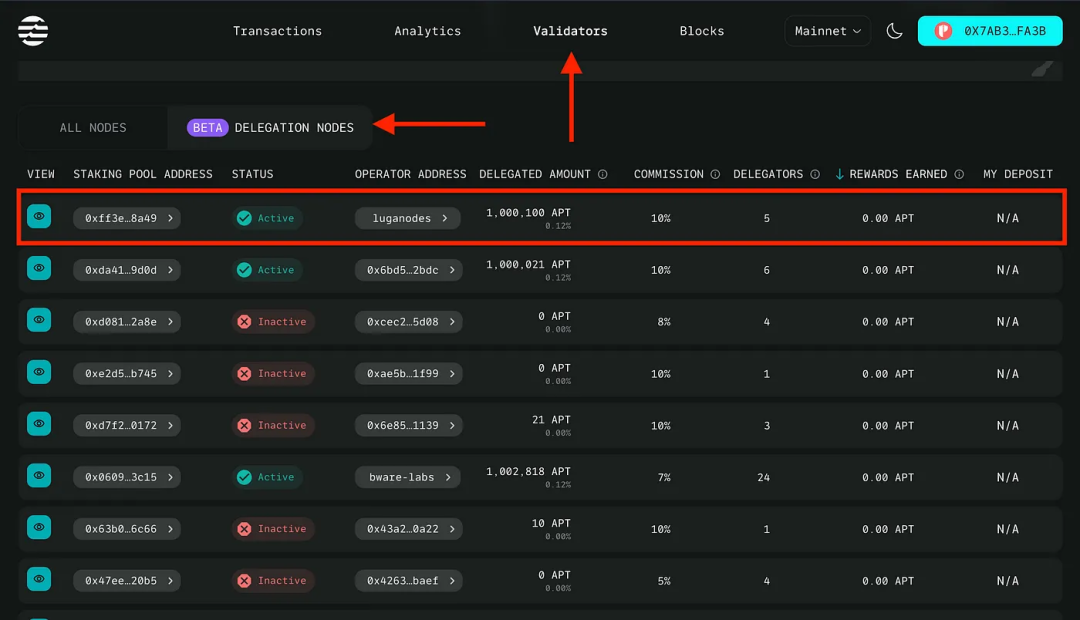Click Inactive status badge for 0xd081…2a8e

tap(273, 322)
